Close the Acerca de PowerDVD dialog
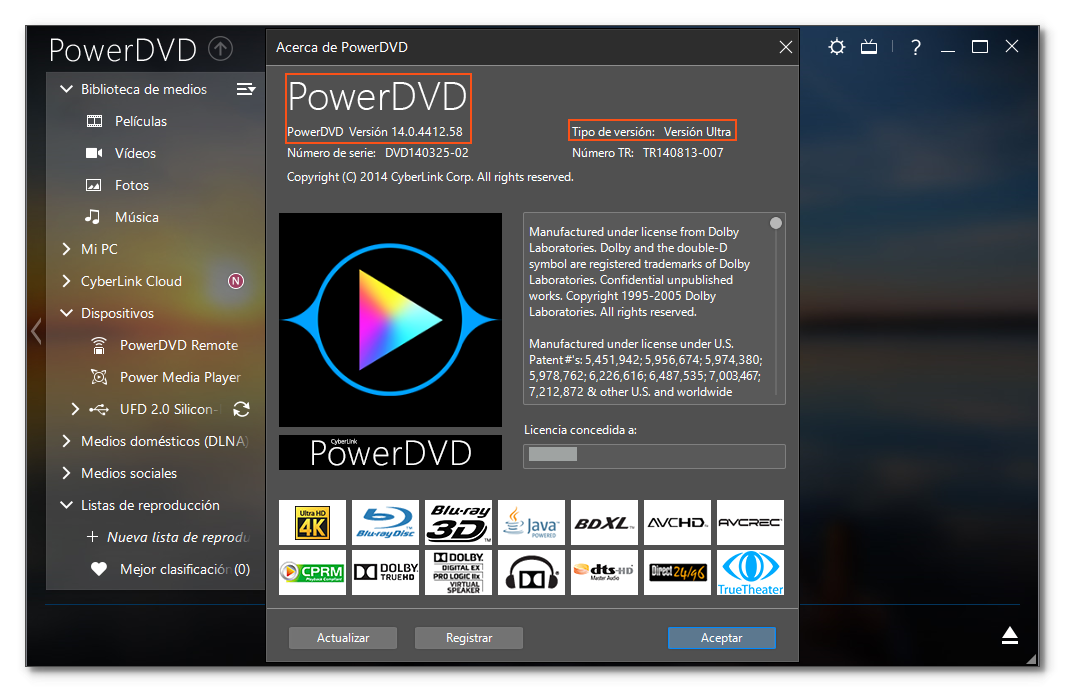This screenshot has width=1065, height=692. (x=785, y=47)
